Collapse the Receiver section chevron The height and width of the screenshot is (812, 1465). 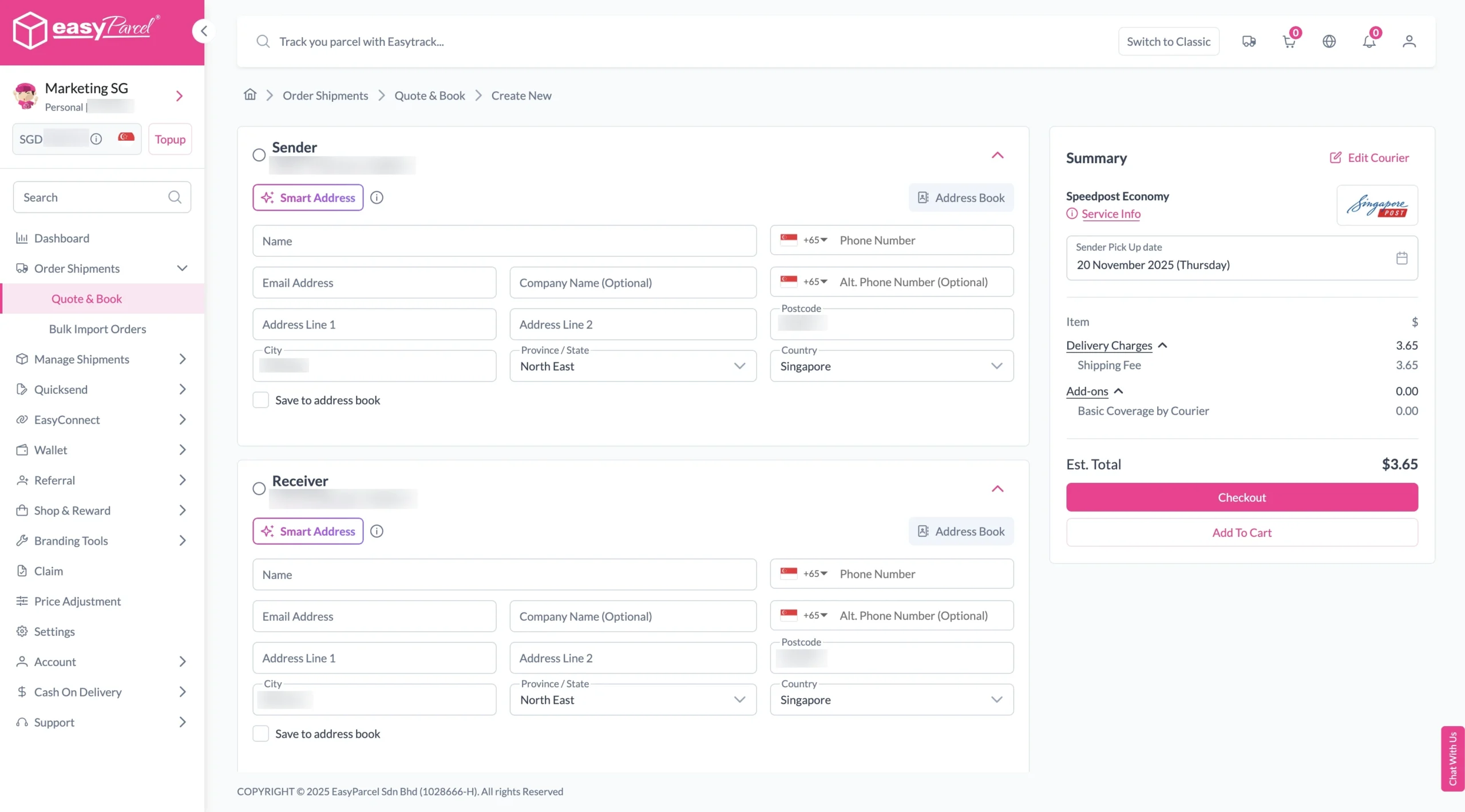[x=997, y=489]
